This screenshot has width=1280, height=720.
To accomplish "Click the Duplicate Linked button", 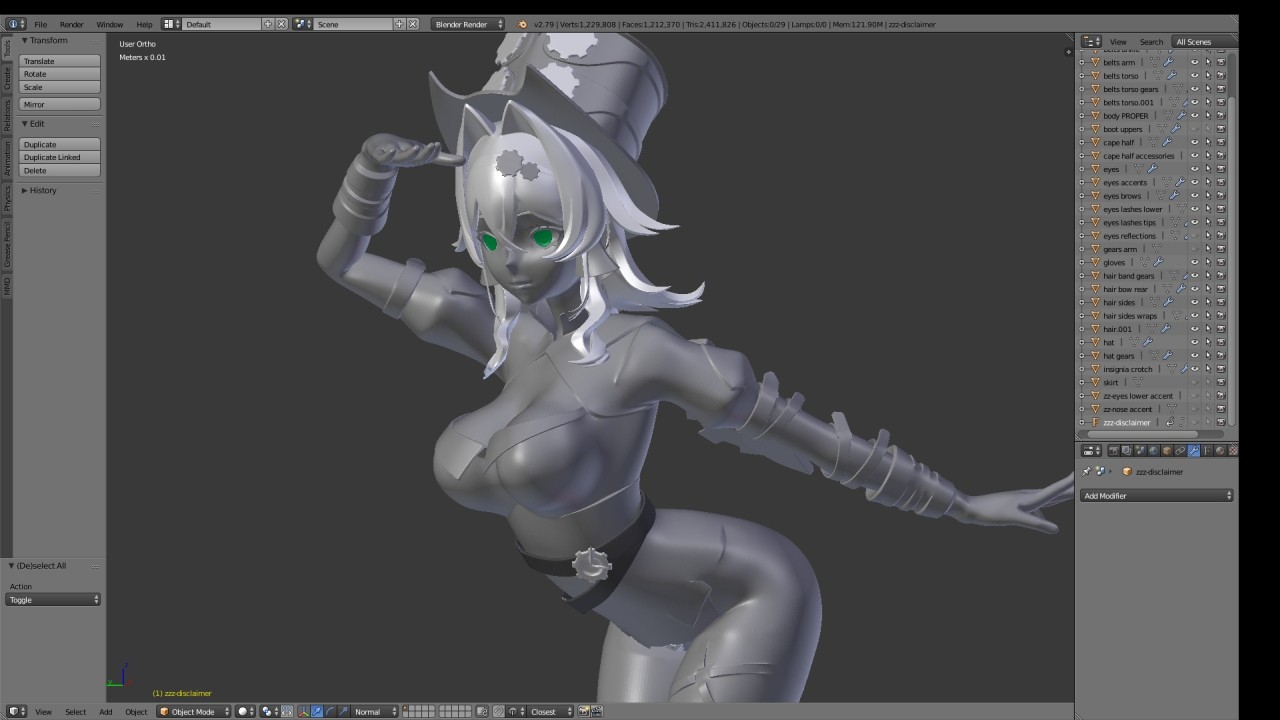I will point(60,158).
